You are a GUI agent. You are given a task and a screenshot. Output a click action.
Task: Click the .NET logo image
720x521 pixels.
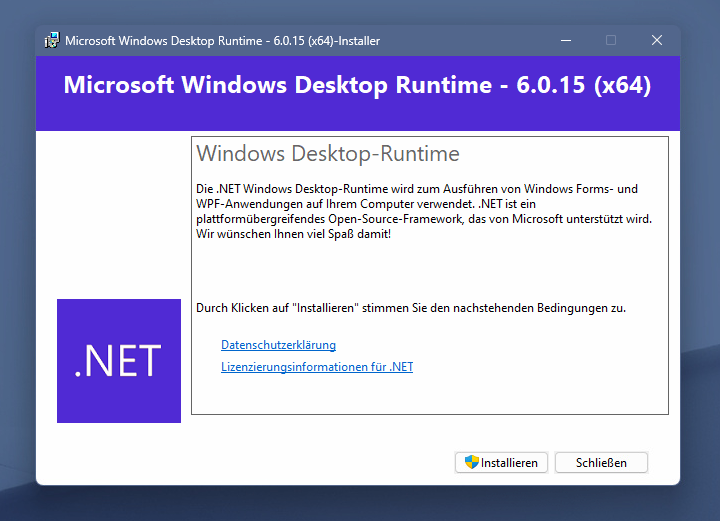pos(119,361)
